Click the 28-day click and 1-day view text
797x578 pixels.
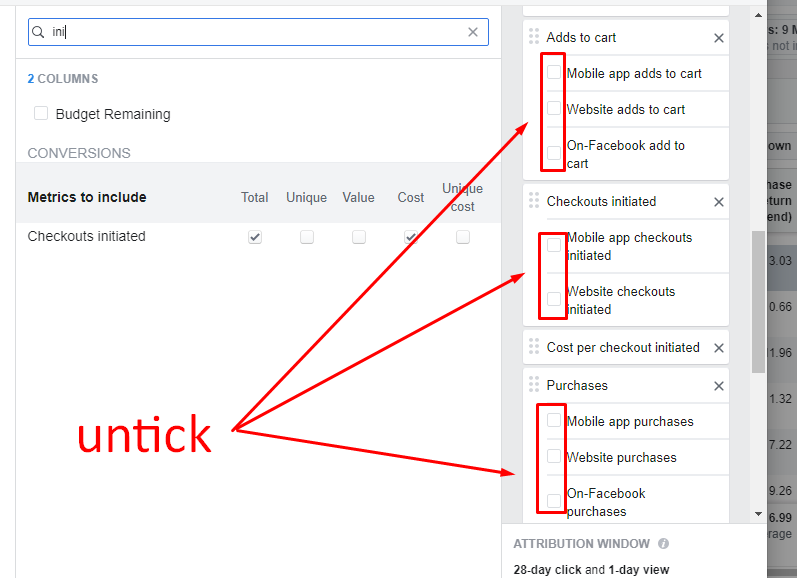(591, 570)
